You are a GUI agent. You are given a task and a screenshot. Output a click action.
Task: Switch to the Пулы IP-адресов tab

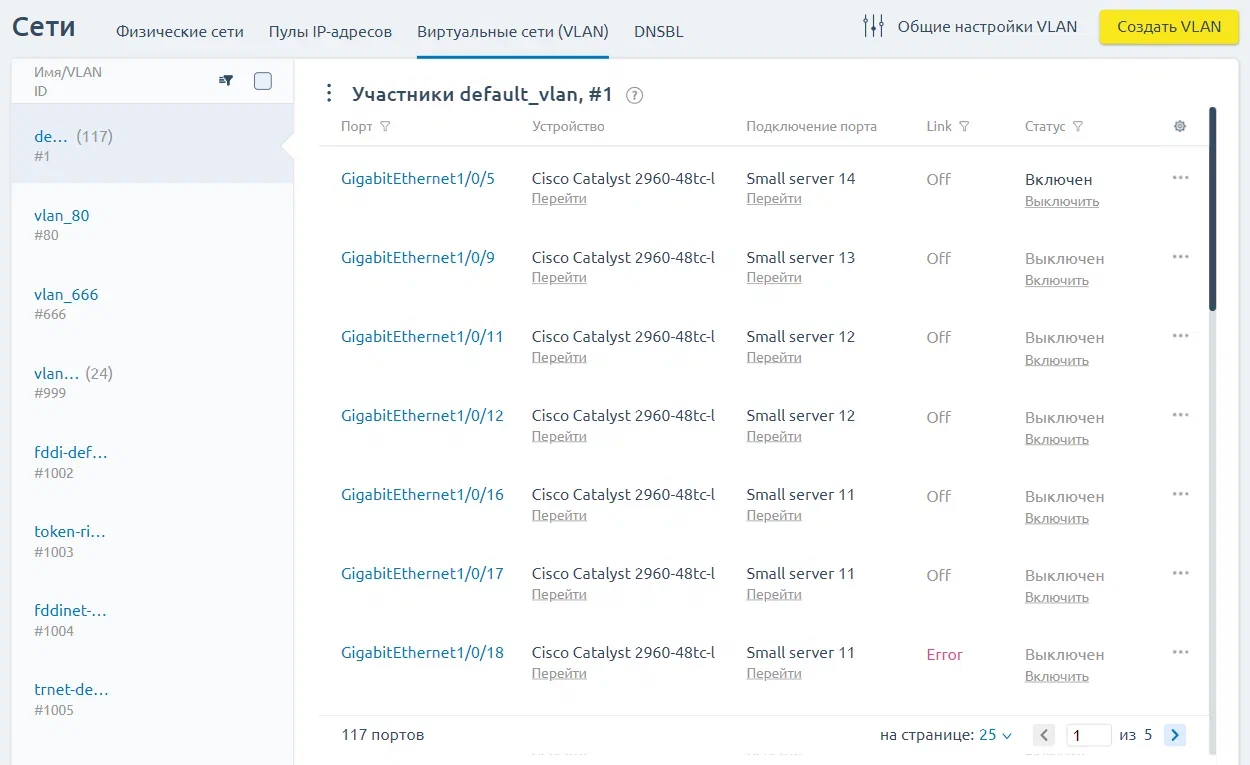(330, 31)
